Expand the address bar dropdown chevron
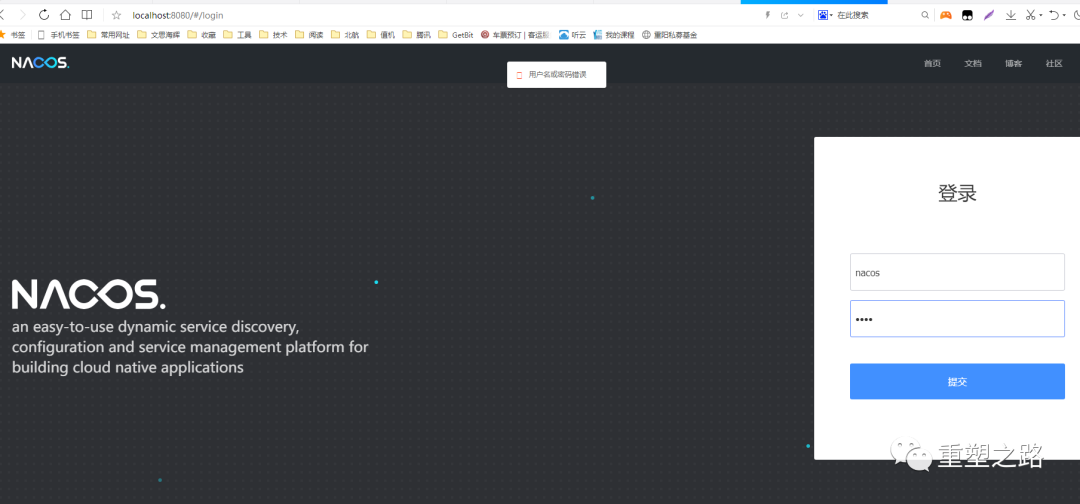Image resolution: width=1080 pixels, height=504 pixels. pos(800,14)
